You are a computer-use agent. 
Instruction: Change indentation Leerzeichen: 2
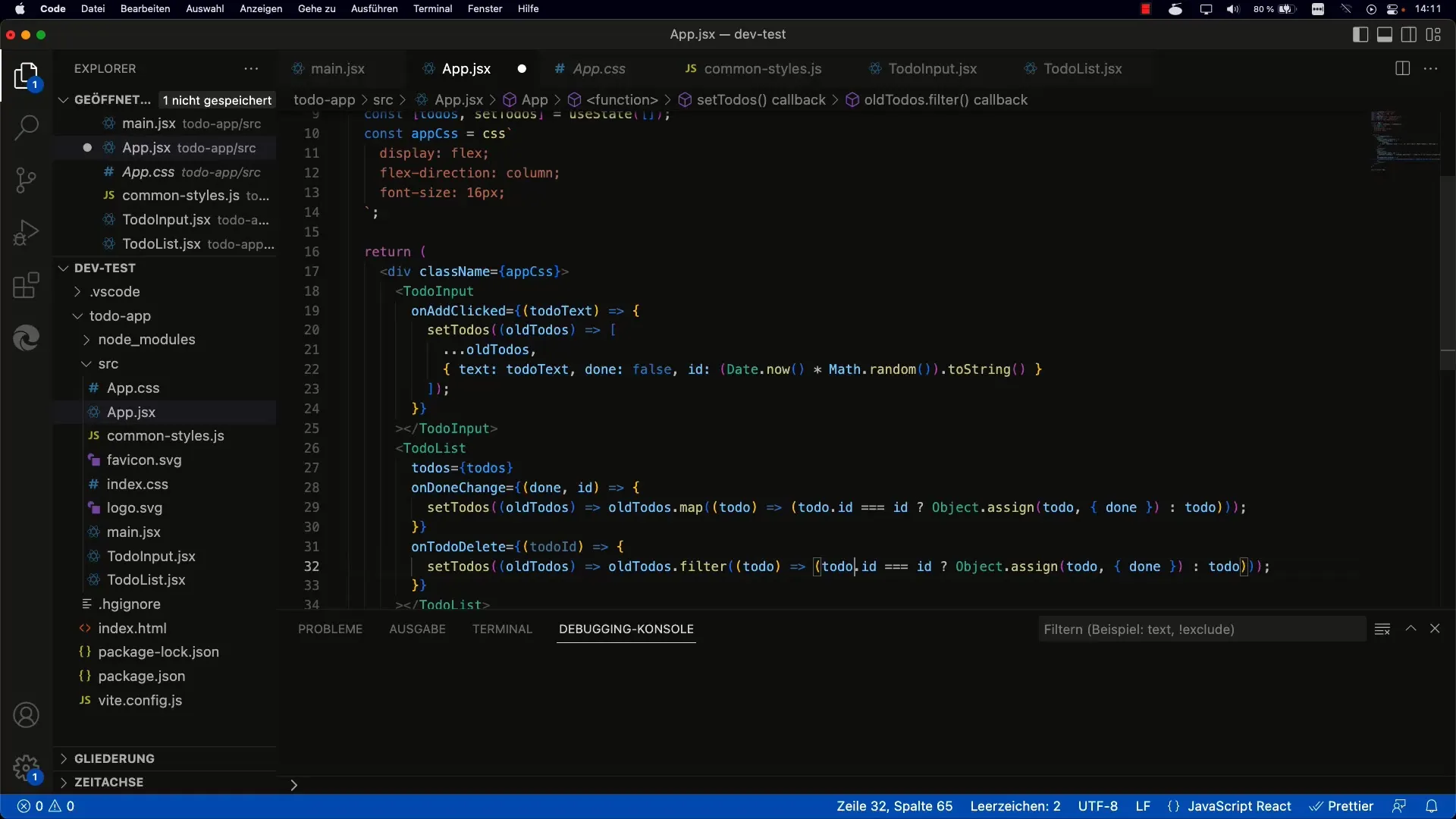1015,806
